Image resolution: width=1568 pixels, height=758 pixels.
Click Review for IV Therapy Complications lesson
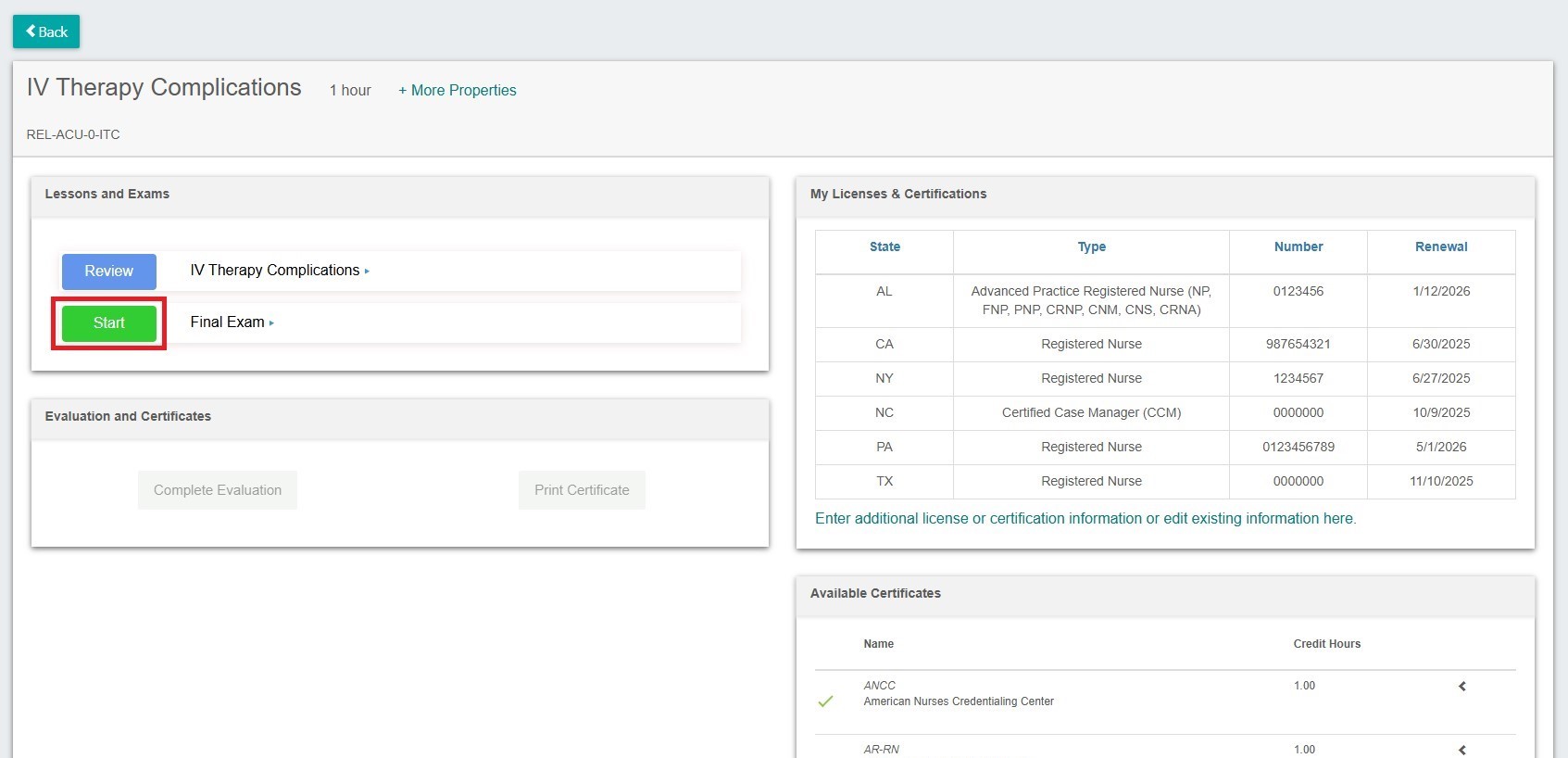(109, 272)
